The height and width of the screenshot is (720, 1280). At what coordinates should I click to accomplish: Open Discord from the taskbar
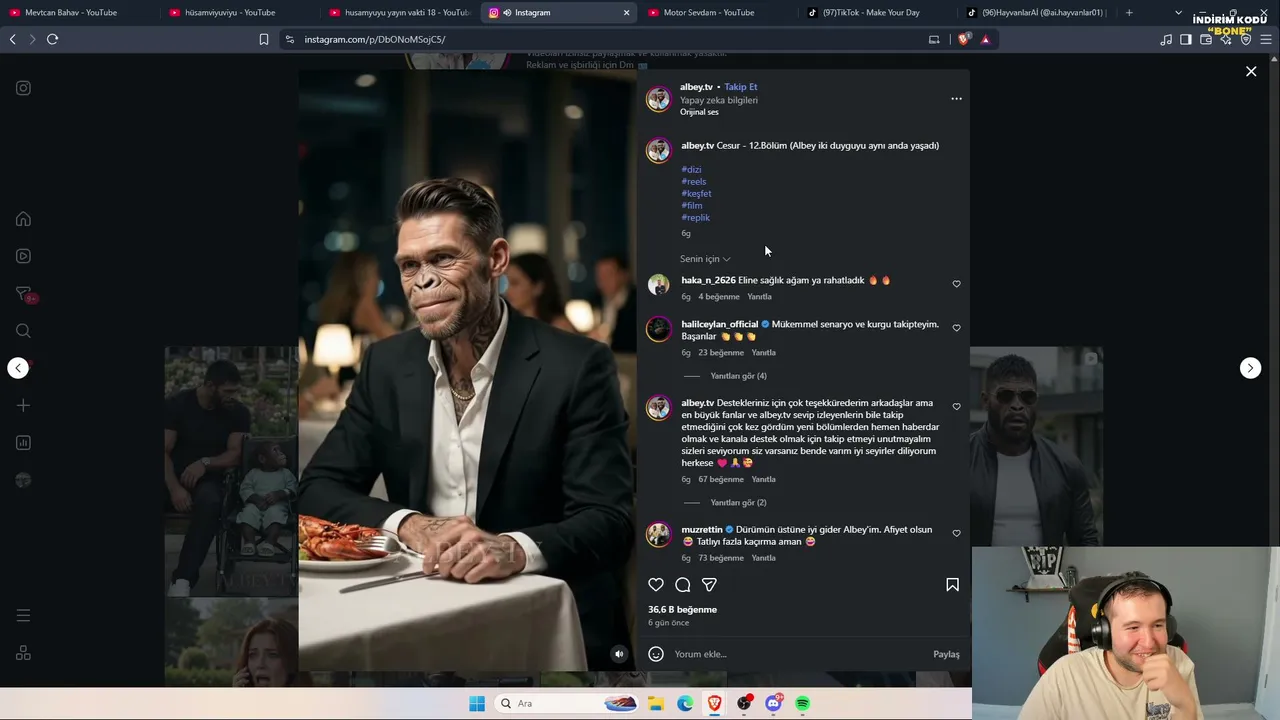pos(773,704)
